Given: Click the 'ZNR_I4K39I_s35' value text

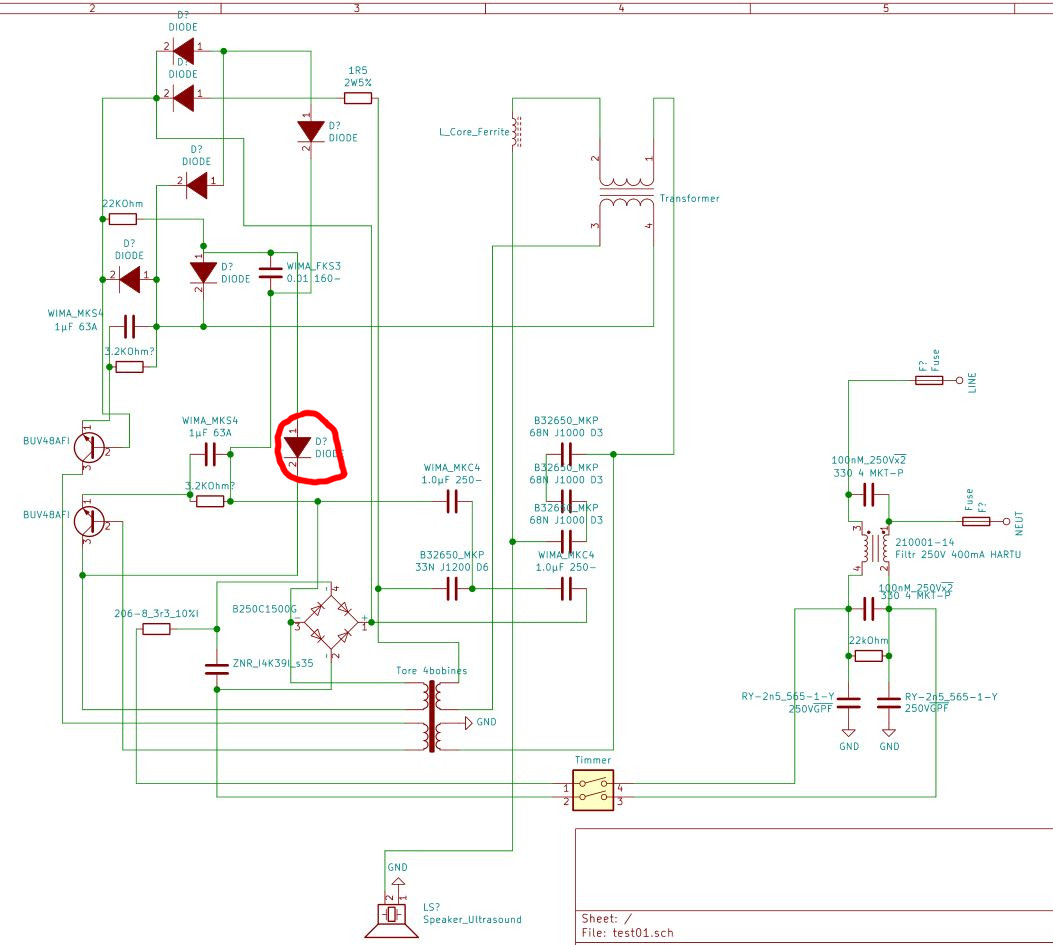Looking at the screenshot, I should click(x=273, y=663).
